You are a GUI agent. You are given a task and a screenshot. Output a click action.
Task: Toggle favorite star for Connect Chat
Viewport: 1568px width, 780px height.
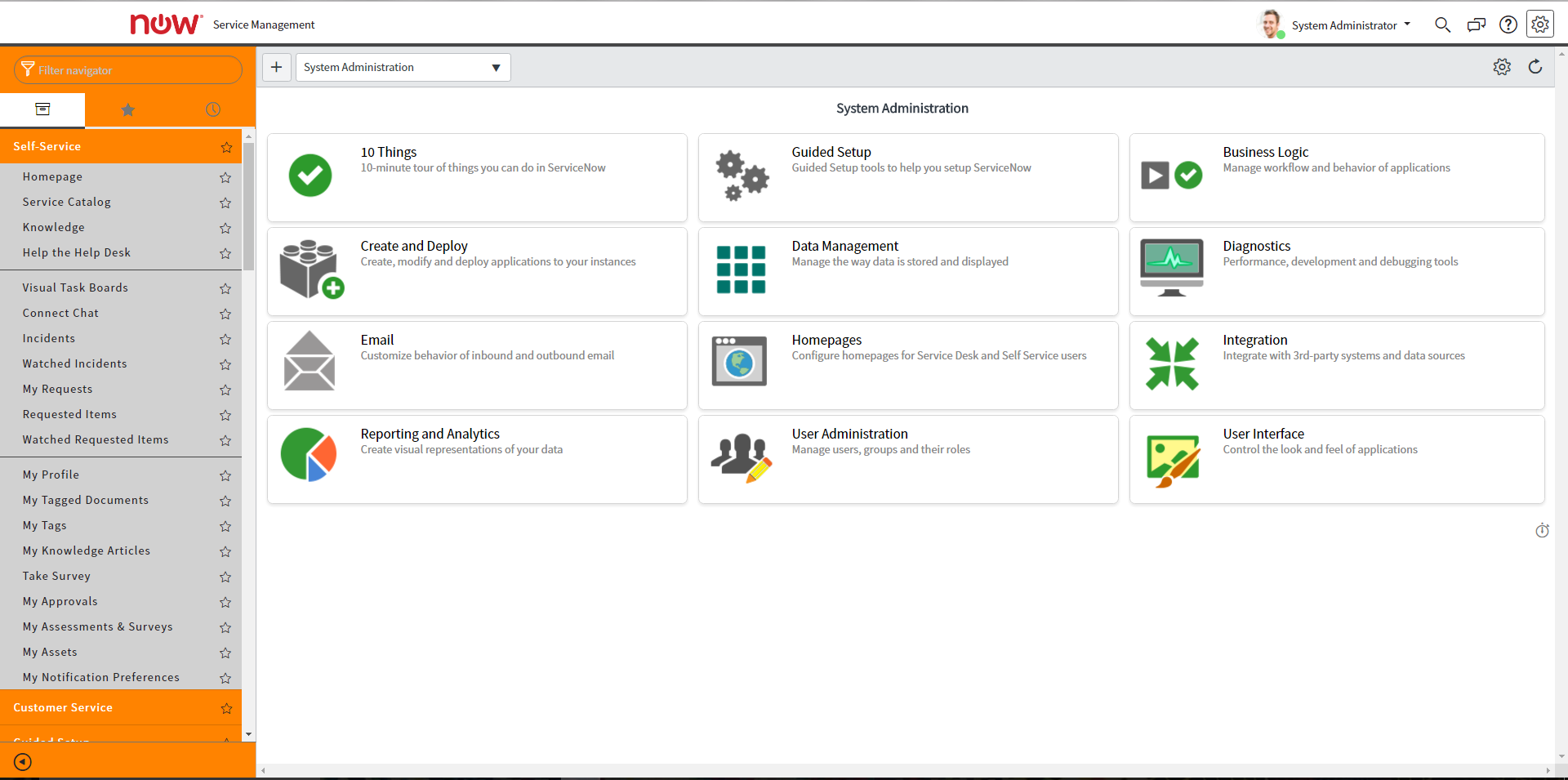[x=225, y=314]
